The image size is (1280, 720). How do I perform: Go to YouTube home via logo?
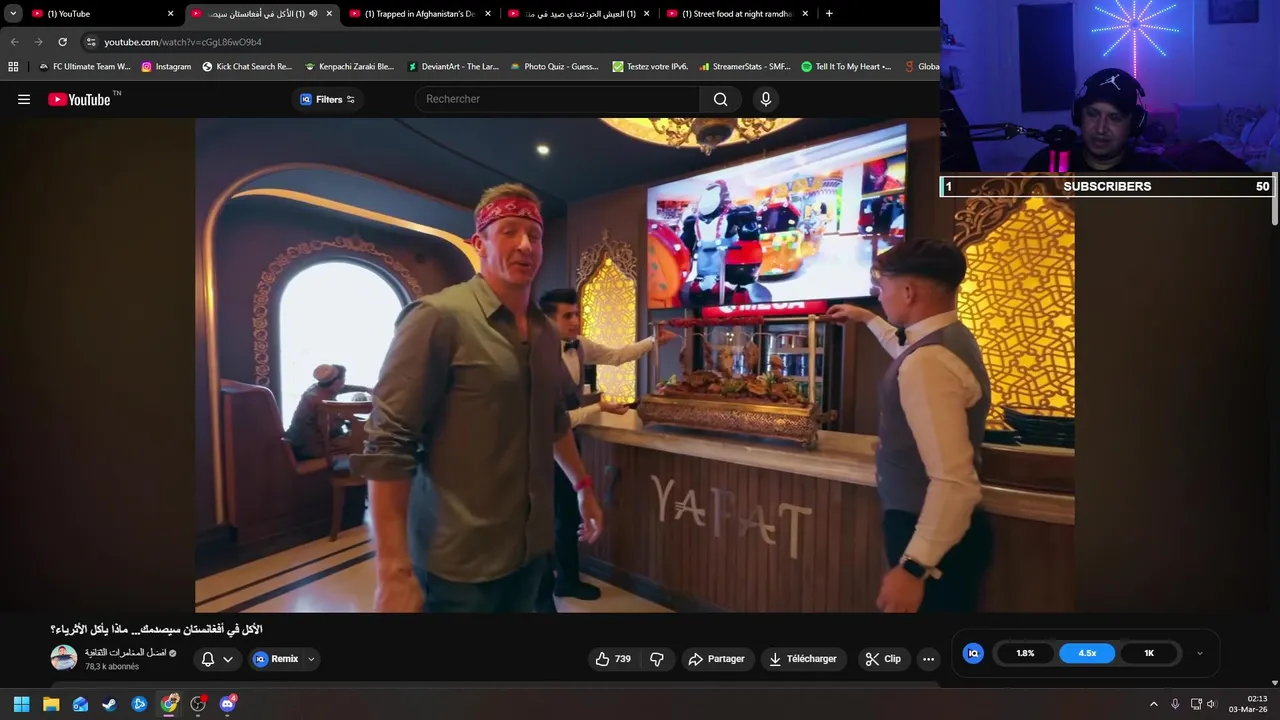(80, 99)
